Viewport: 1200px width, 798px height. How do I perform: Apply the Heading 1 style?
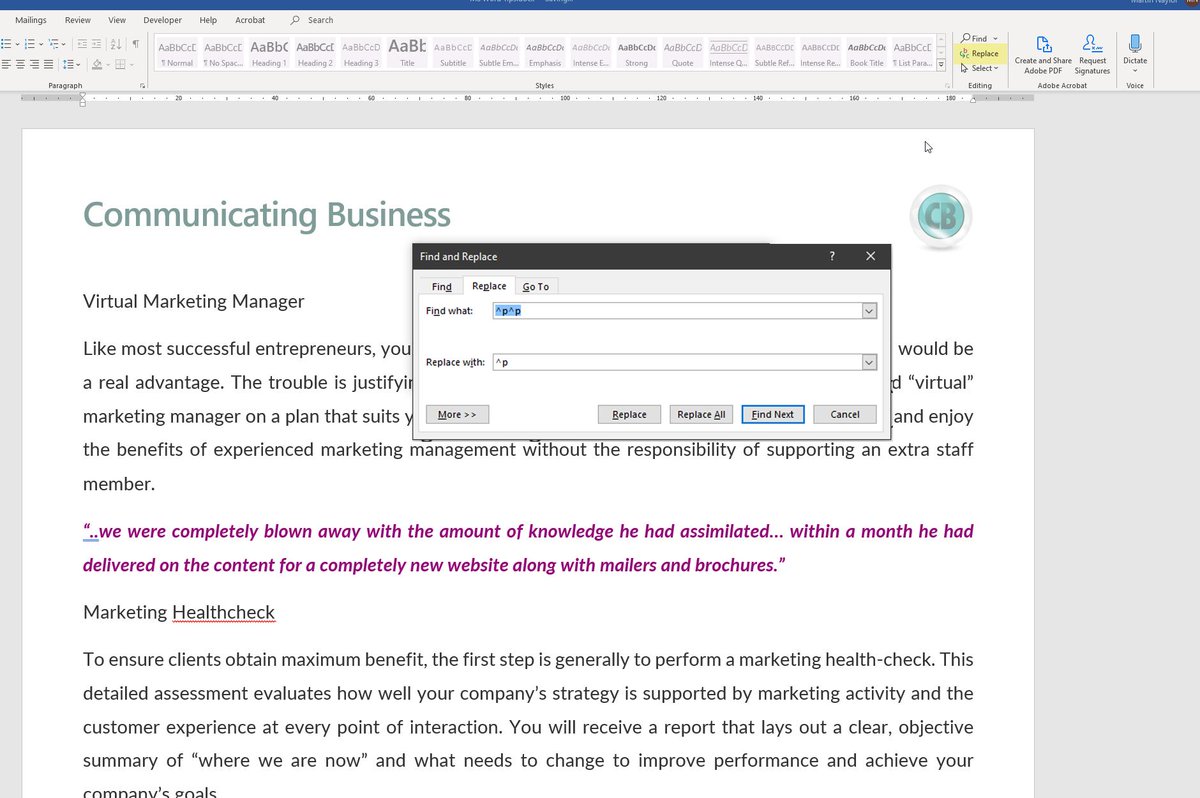[268, 54]
